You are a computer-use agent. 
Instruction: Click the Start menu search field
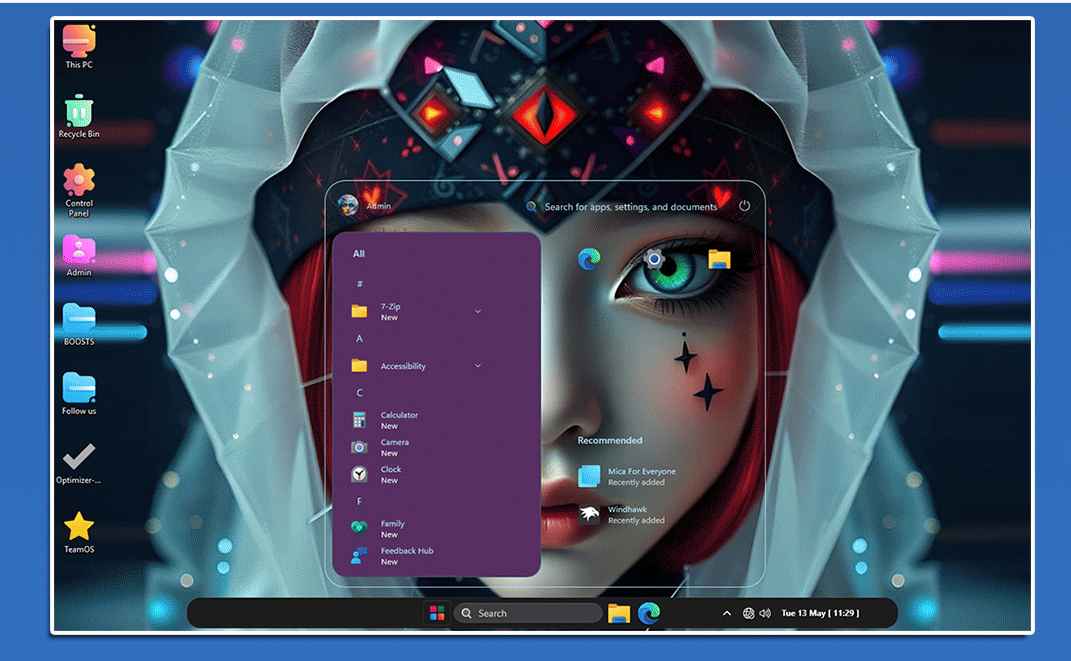[630, 207]
